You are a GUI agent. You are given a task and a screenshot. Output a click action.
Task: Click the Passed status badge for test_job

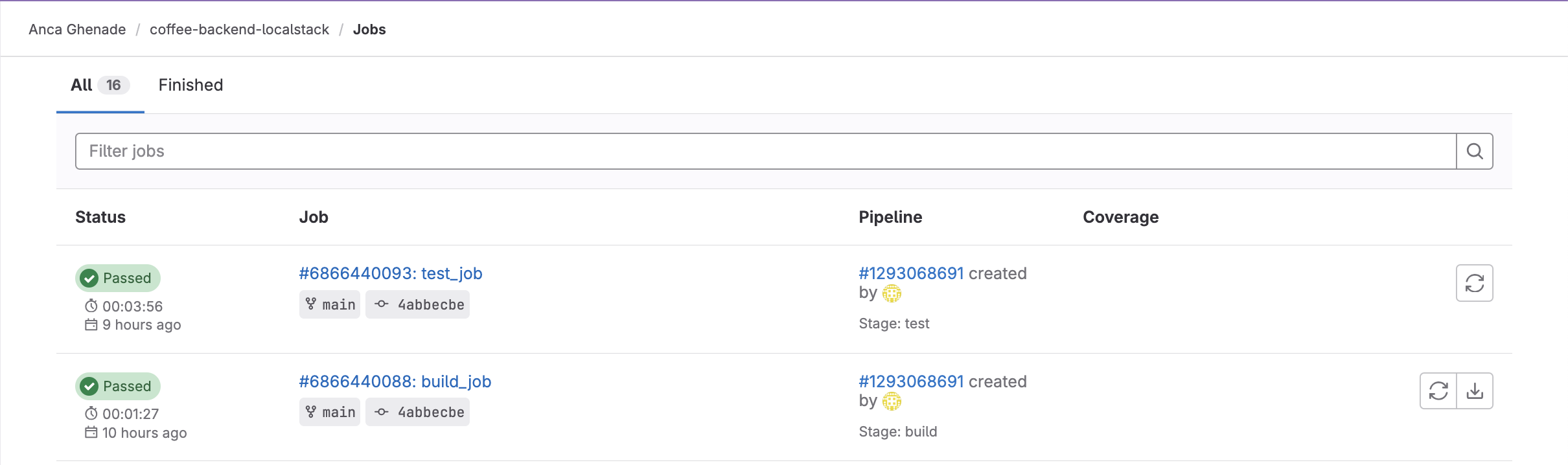coord(118,278)
